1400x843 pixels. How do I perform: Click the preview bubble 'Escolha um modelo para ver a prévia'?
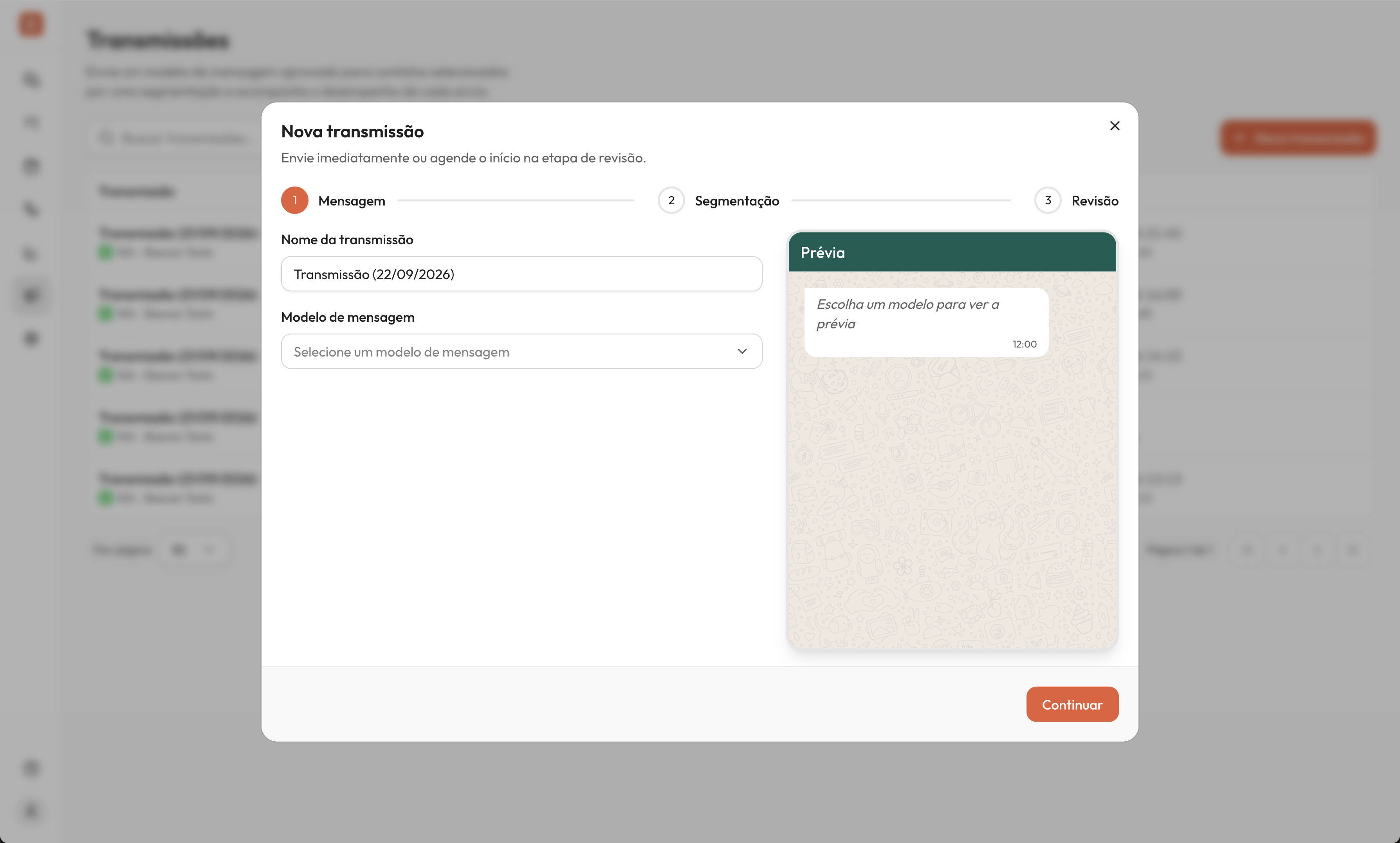coord(926,322)
